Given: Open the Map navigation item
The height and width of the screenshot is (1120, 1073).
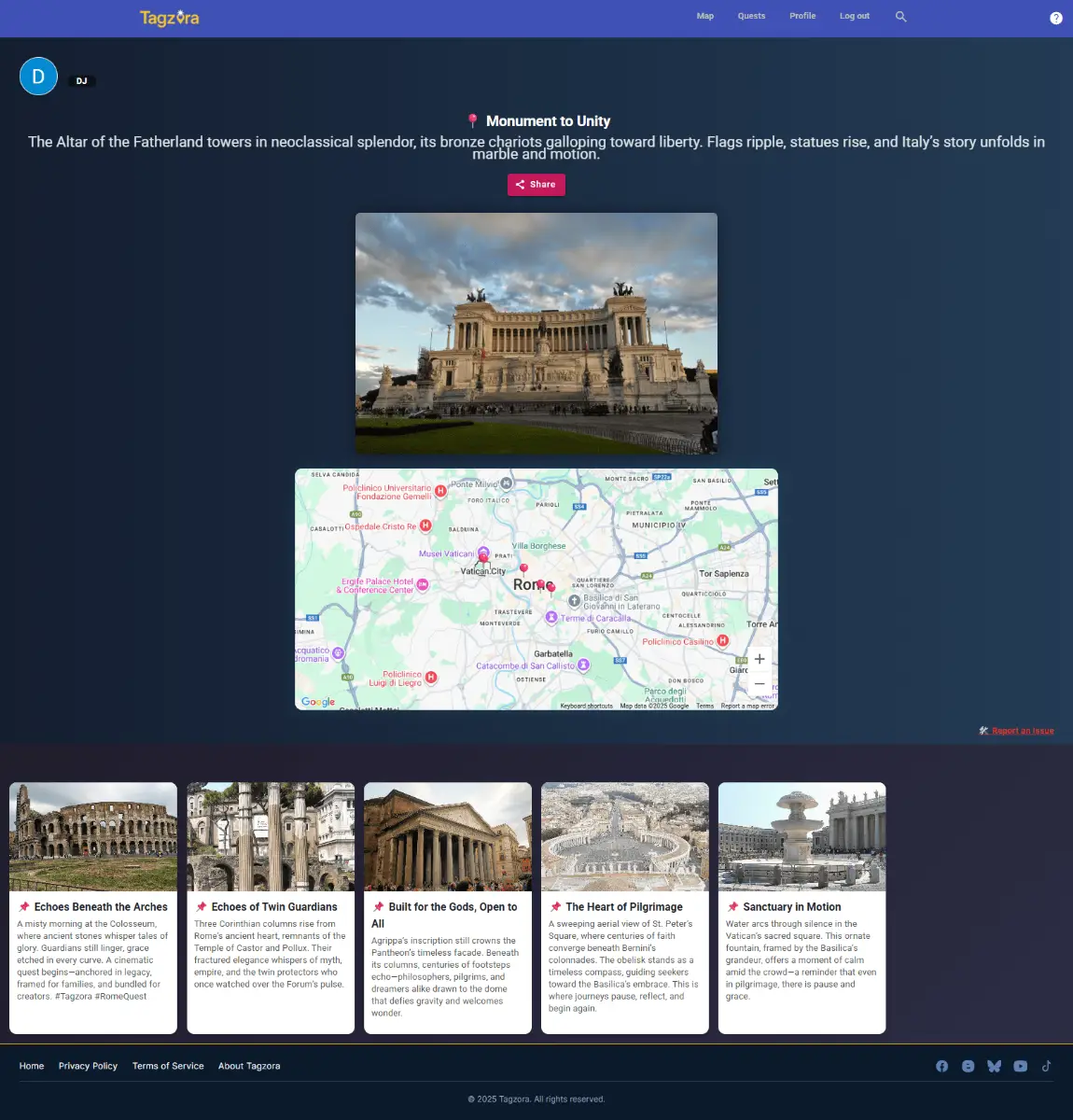Looking at the screenshot, I should pyautogui.click(x=704, y=16).
